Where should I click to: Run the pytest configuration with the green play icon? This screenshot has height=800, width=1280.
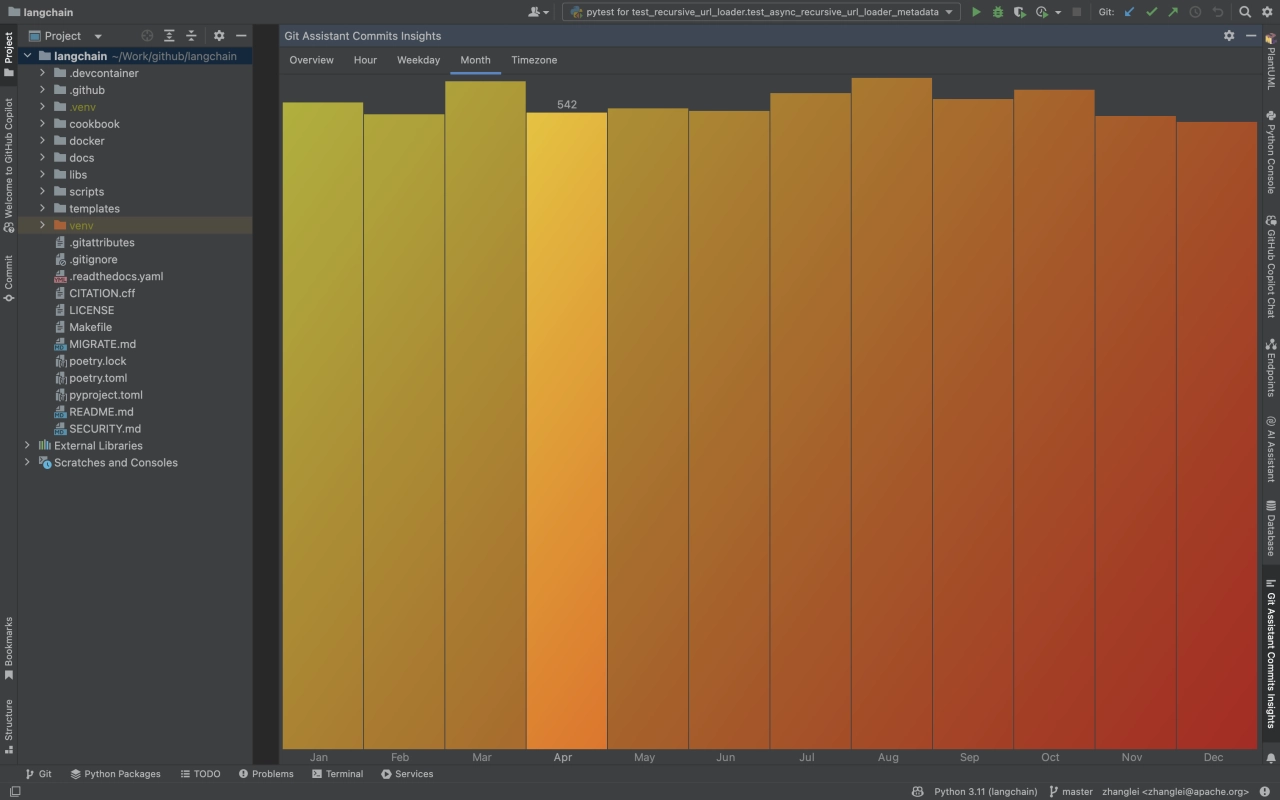pyautogui.click(x=976, y=12)
